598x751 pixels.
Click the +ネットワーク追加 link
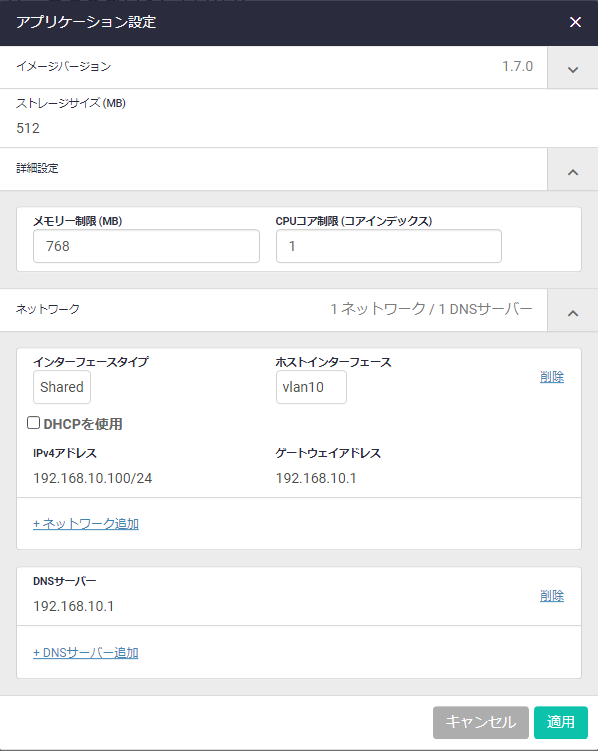(86, 524)
